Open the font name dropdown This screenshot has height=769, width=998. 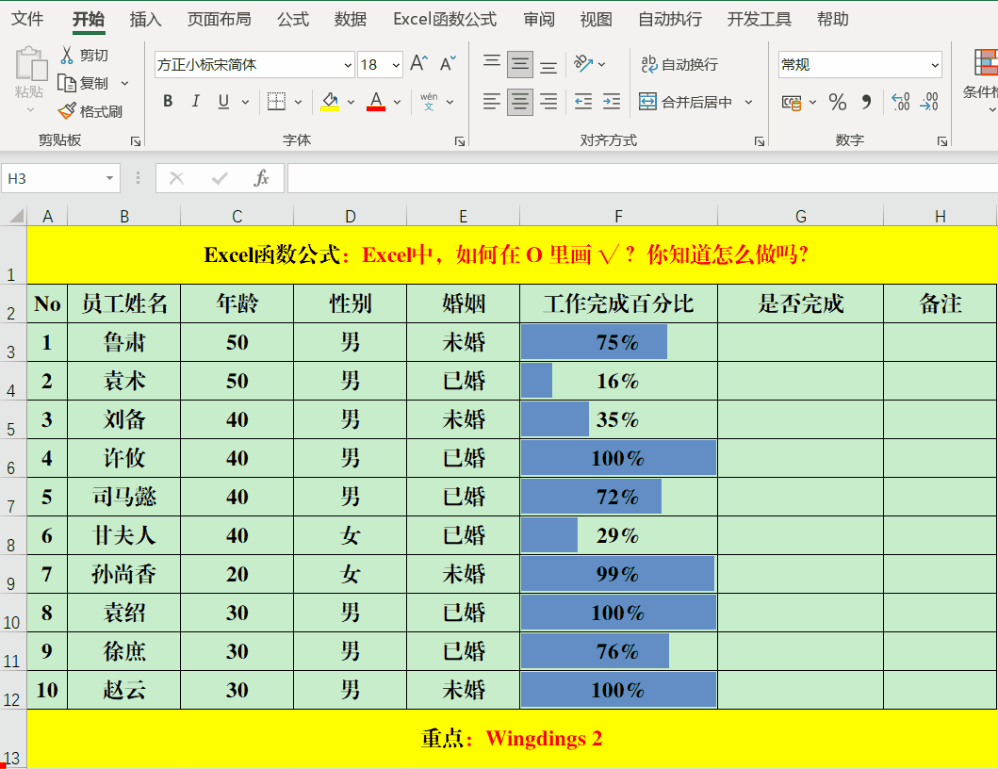[348, 65]
